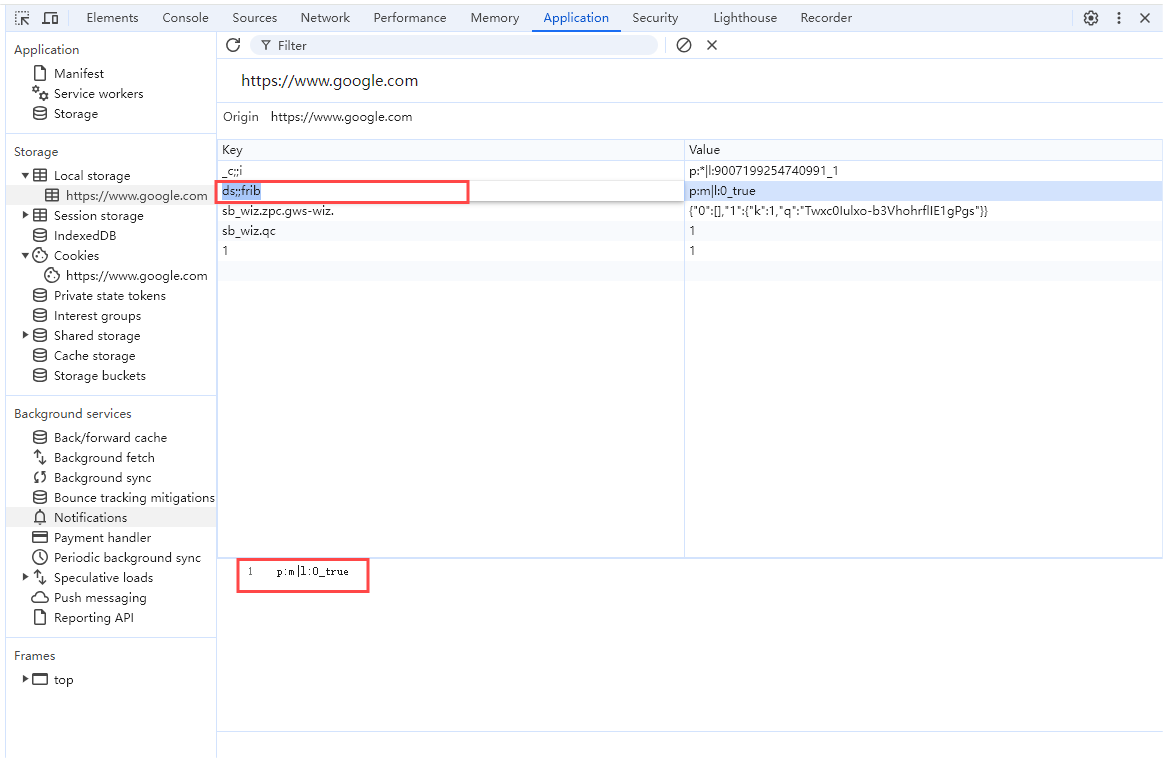Open Push messaging service
Screen dimensions: 1163x758
[x=100, y=598]
